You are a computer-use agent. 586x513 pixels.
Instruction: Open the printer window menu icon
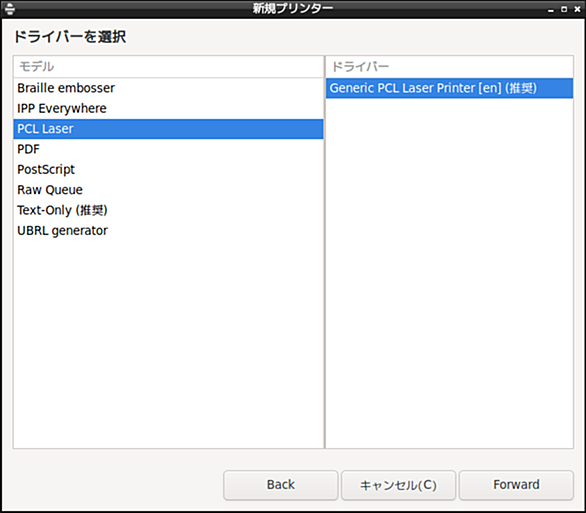[10, 9]
